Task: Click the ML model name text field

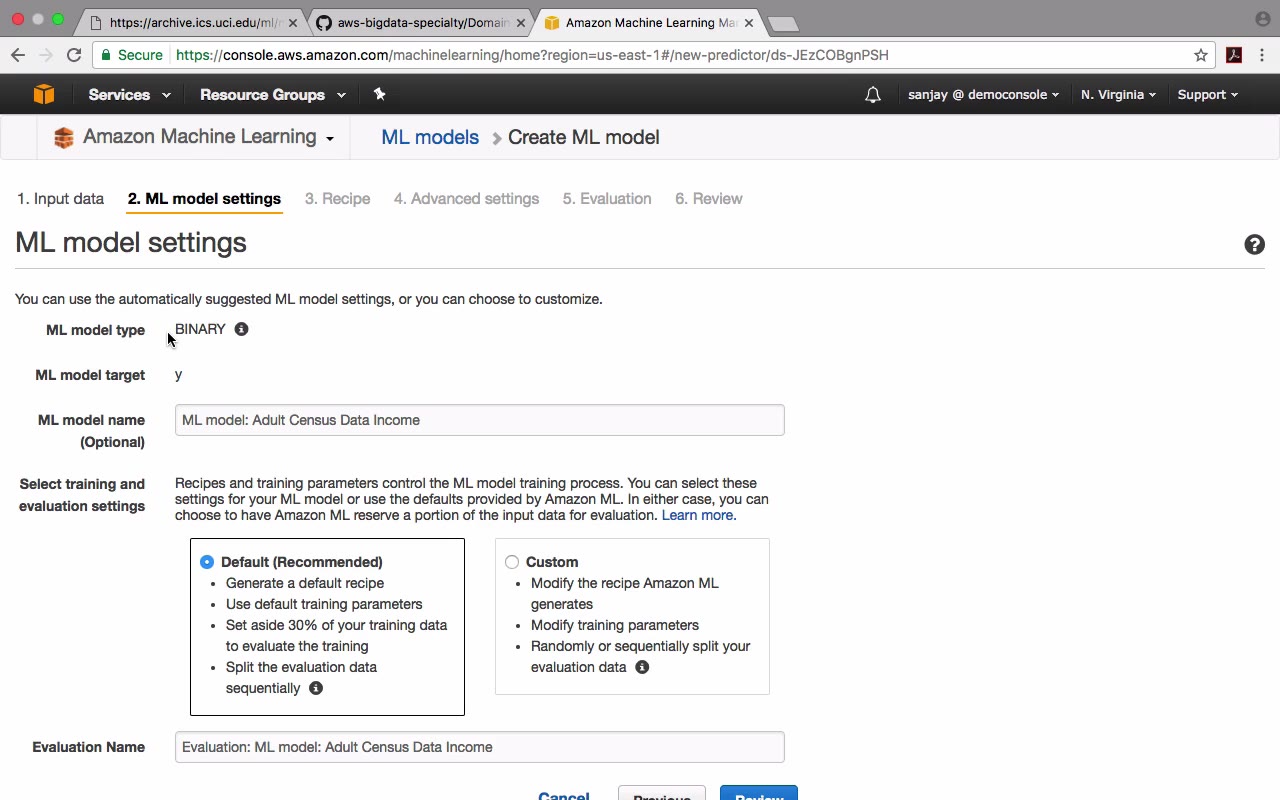Action: pos(479,420)
